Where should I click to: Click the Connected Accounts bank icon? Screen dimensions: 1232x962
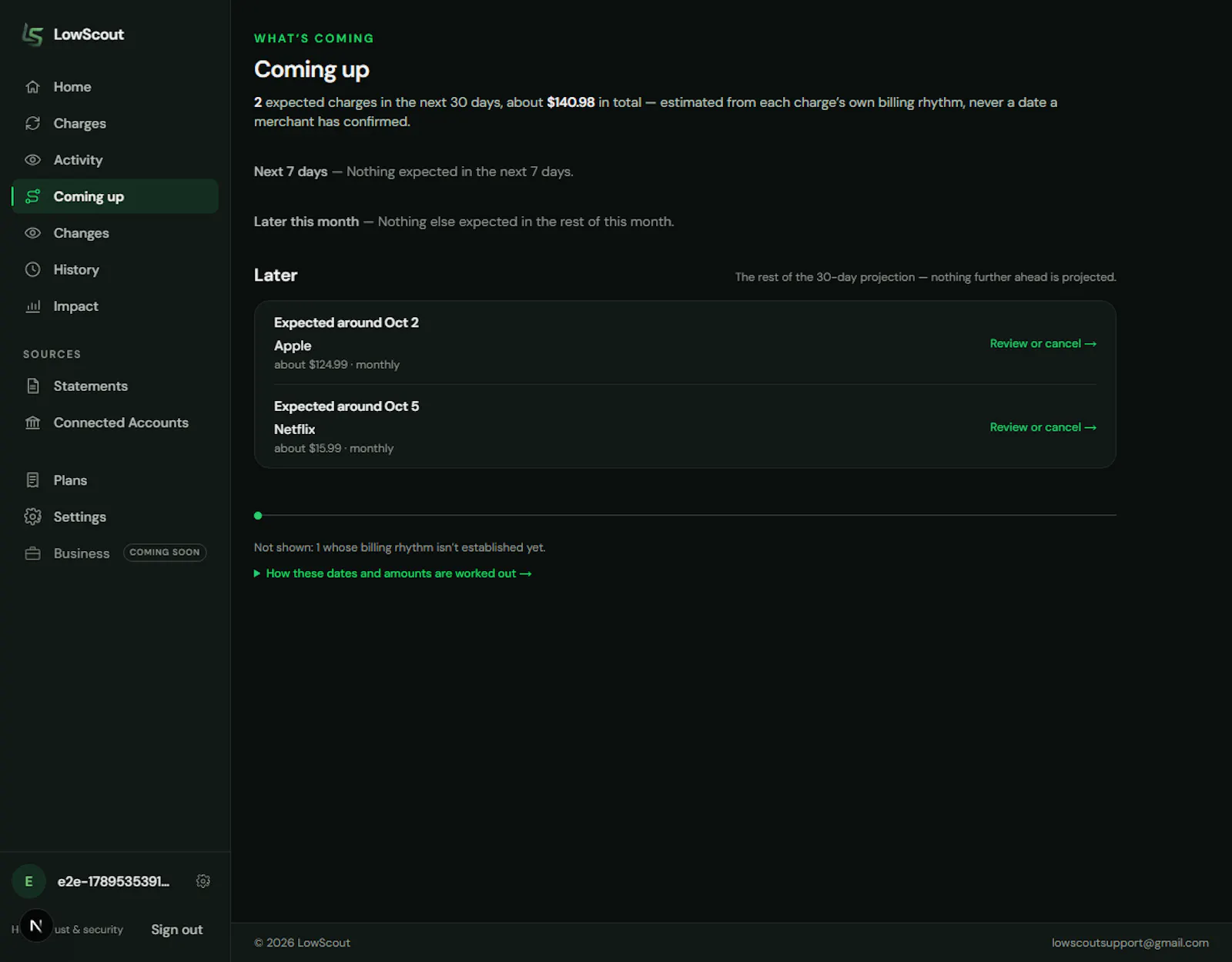(32, 423)
